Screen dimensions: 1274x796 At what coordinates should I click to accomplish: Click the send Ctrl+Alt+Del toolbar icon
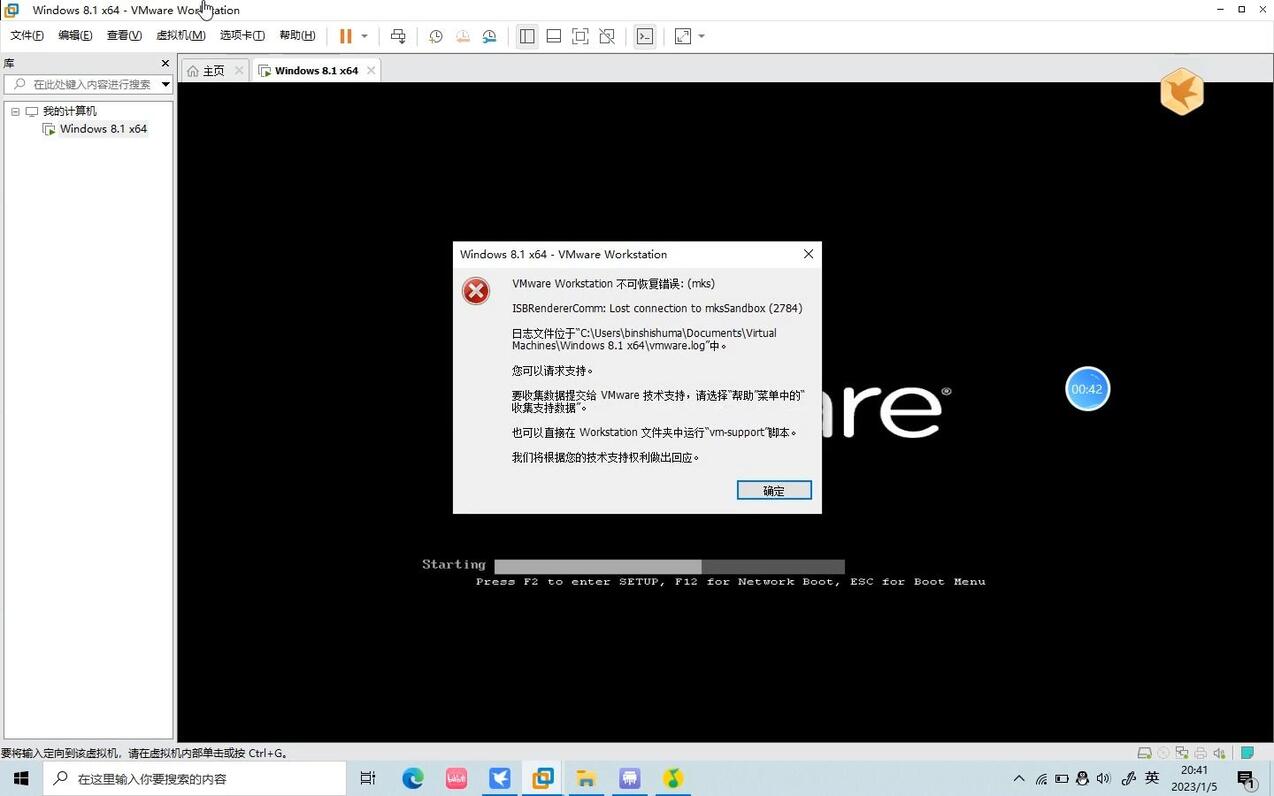[x=398, y=36]
